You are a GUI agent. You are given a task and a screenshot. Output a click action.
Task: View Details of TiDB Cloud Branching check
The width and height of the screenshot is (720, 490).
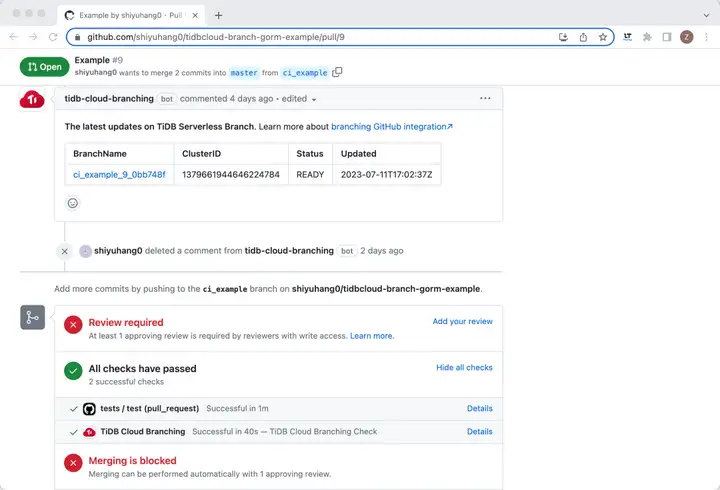click(479, 432)
